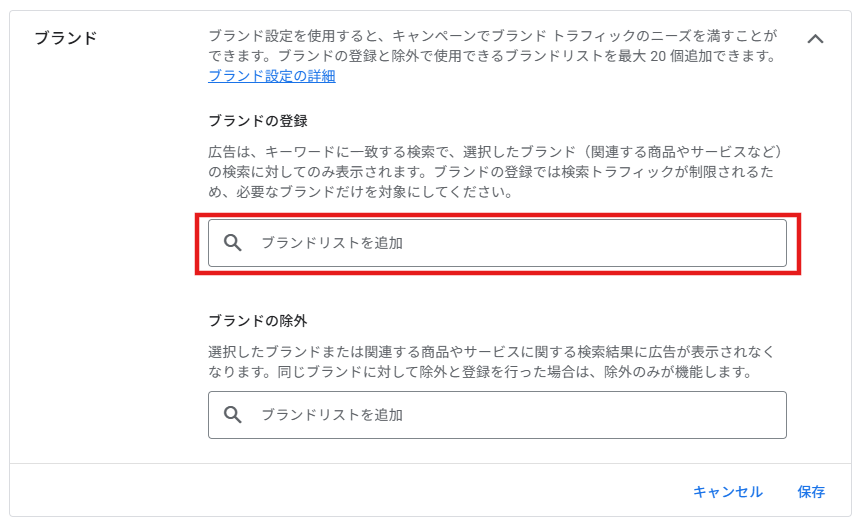Click the red highlight border around 登録 field
The width and height of the screenshot is (862, 526).
pos(498,215)
